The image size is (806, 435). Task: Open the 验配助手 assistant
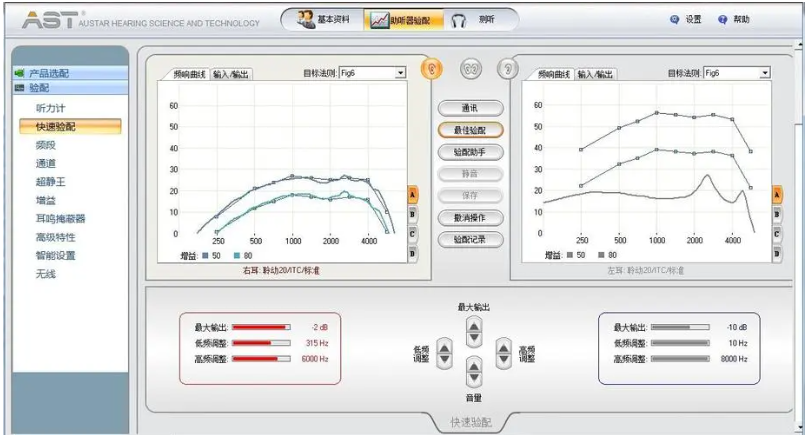[470, 152]
